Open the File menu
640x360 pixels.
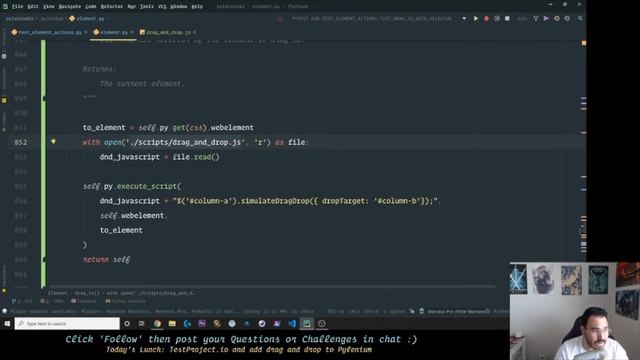[x=18, y=7]
